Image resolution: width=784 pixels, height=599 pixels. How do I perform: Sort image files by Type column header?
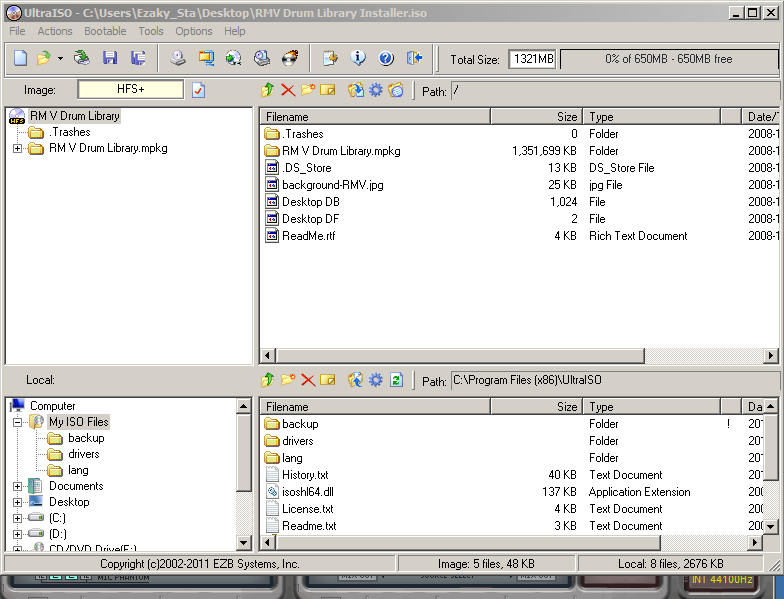point(652,116)
